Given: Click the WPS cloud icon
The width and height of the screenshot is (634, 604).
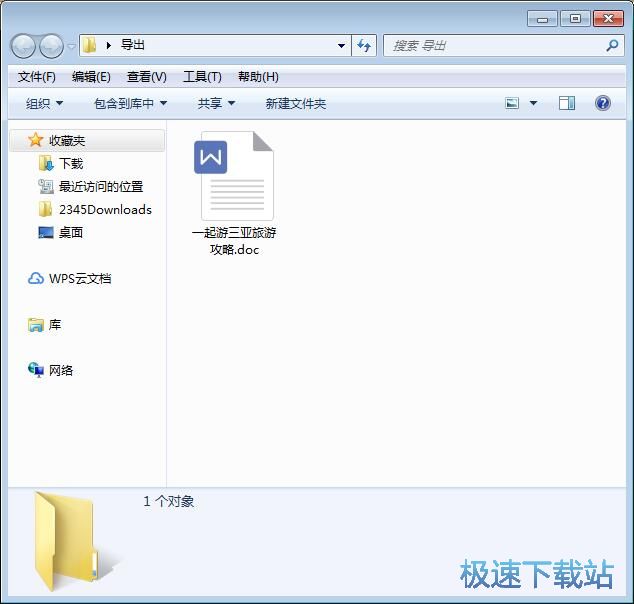Looking at the screenshot, I should click(x=36, y=279).
